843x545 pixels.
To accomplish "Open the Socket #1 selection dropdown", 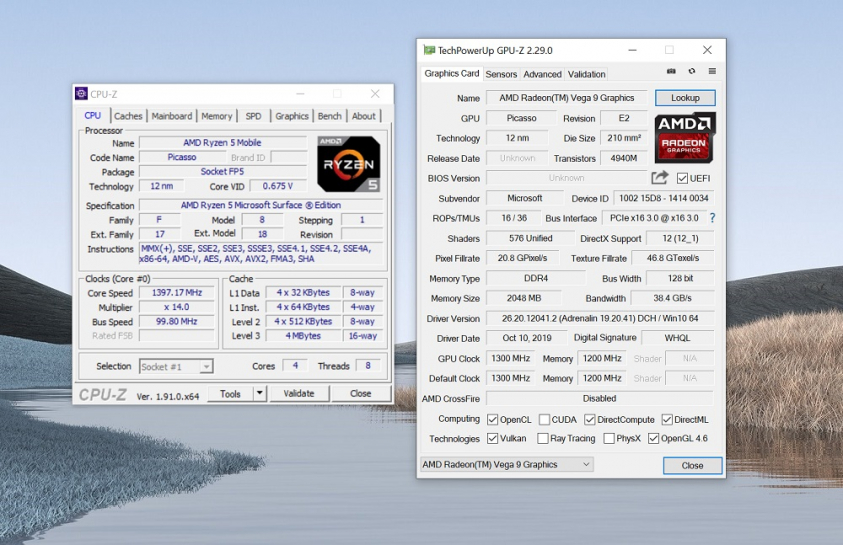I will 176,366.
